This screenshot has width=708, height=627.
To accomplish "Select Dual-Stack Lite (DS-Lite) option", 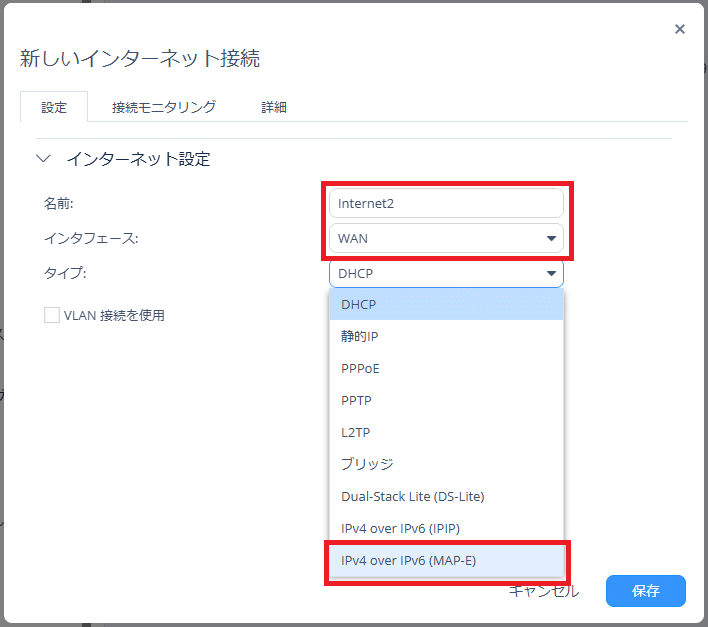I will click(446, 496).
